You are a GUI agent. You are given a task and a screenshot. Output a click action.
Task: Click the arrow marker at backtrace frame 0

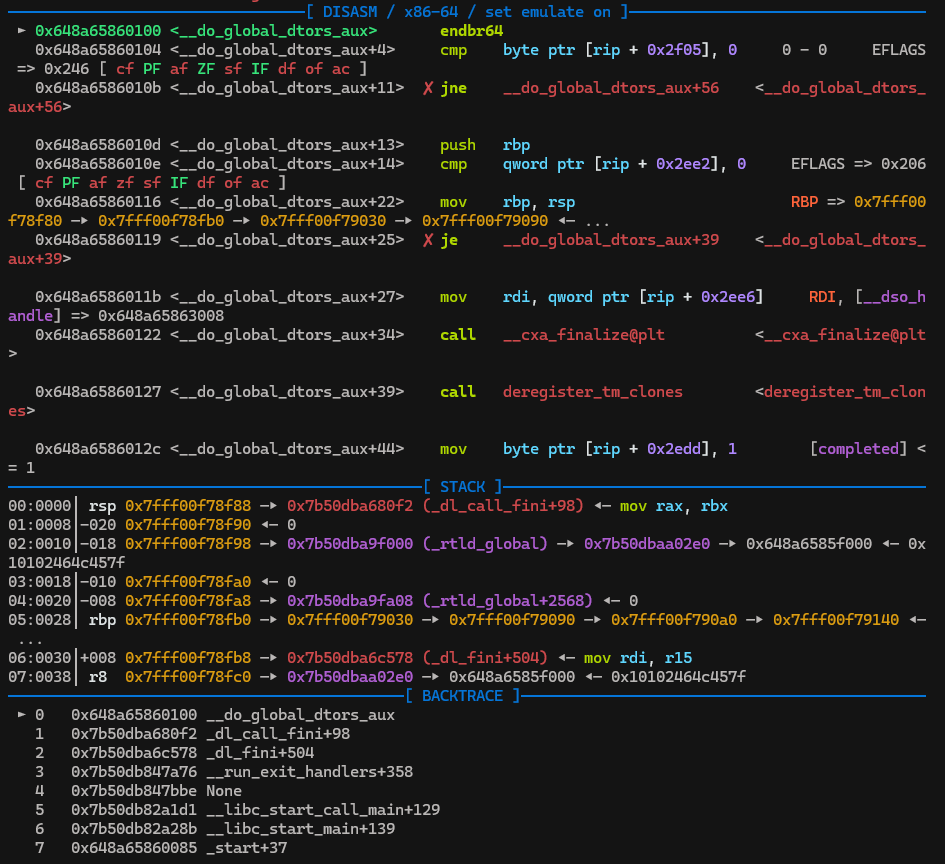point(22,715)
